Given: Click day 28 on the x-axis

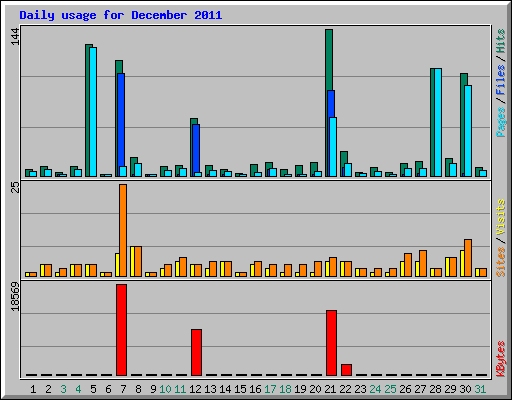Looking at the screenshot, I should coord(435,389).
